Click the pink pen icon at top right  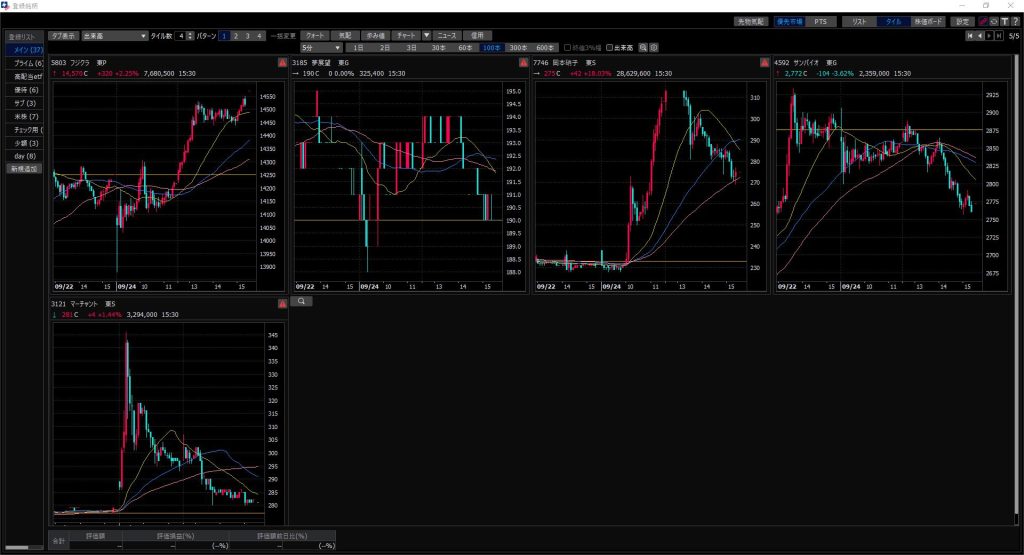[982, 21]
